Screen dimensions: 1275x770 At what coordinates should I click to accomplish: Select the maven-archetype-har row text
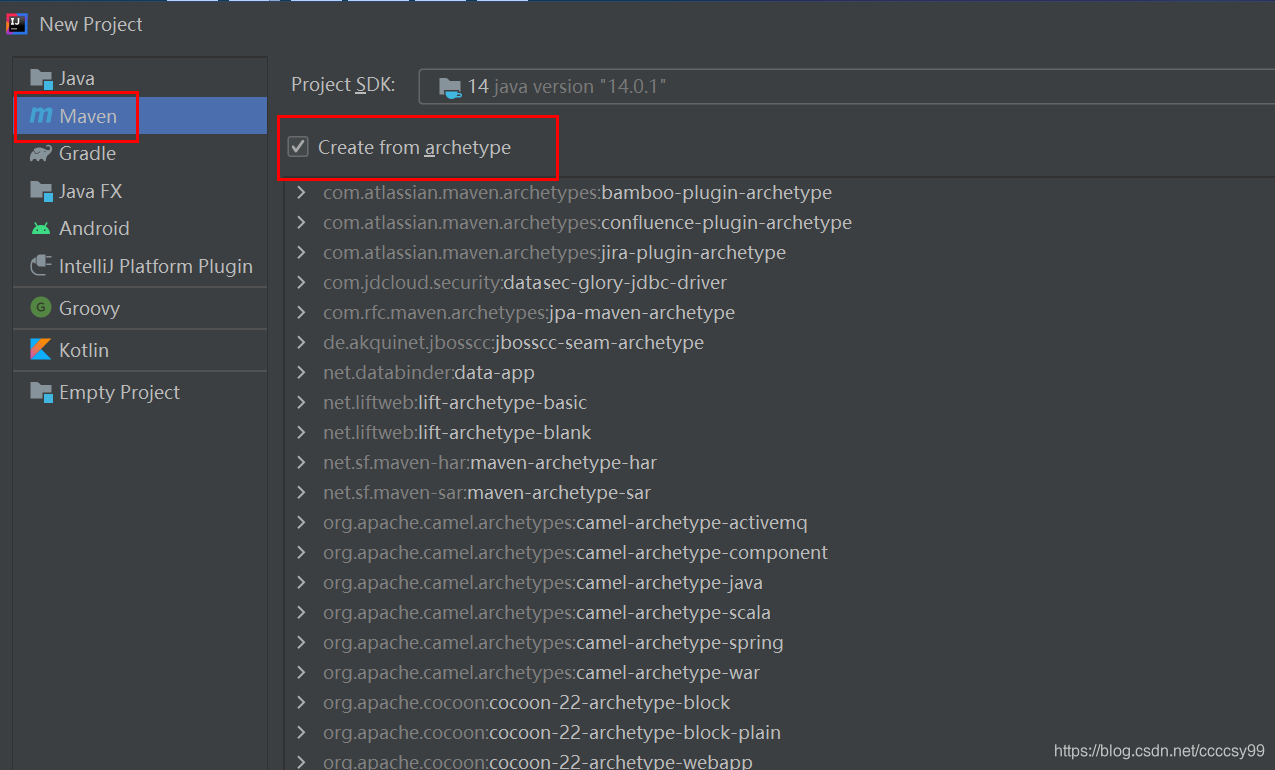(490, 463)
